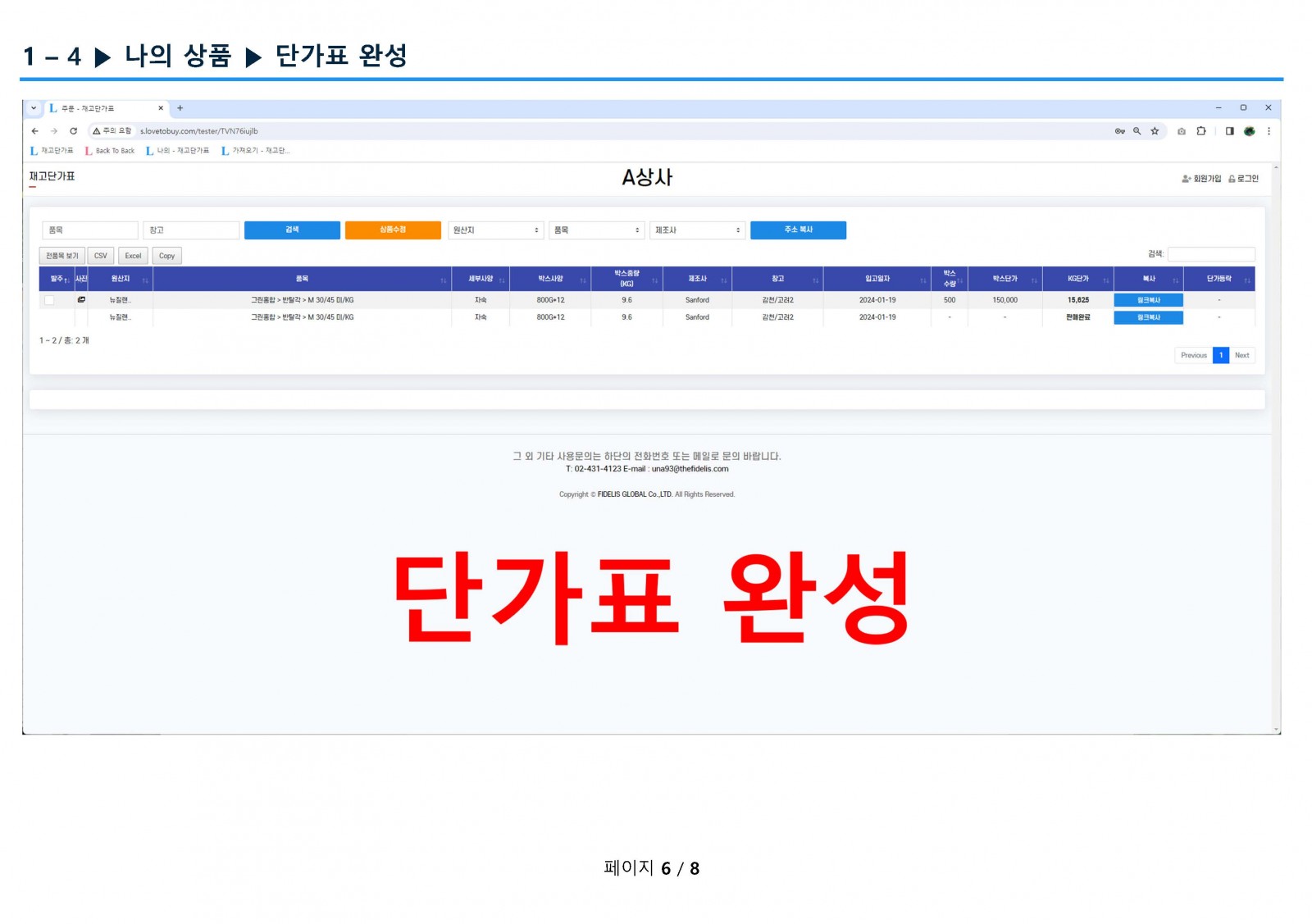Open the password key icon
This screenshot has height=924, width=1312.
1119,131
